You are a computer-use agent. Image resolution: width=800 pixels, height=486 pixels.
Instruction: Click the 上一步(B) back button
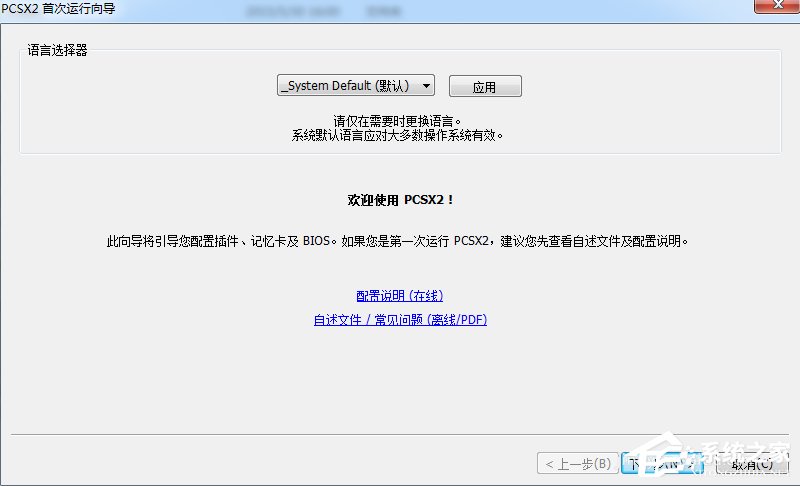576,464
